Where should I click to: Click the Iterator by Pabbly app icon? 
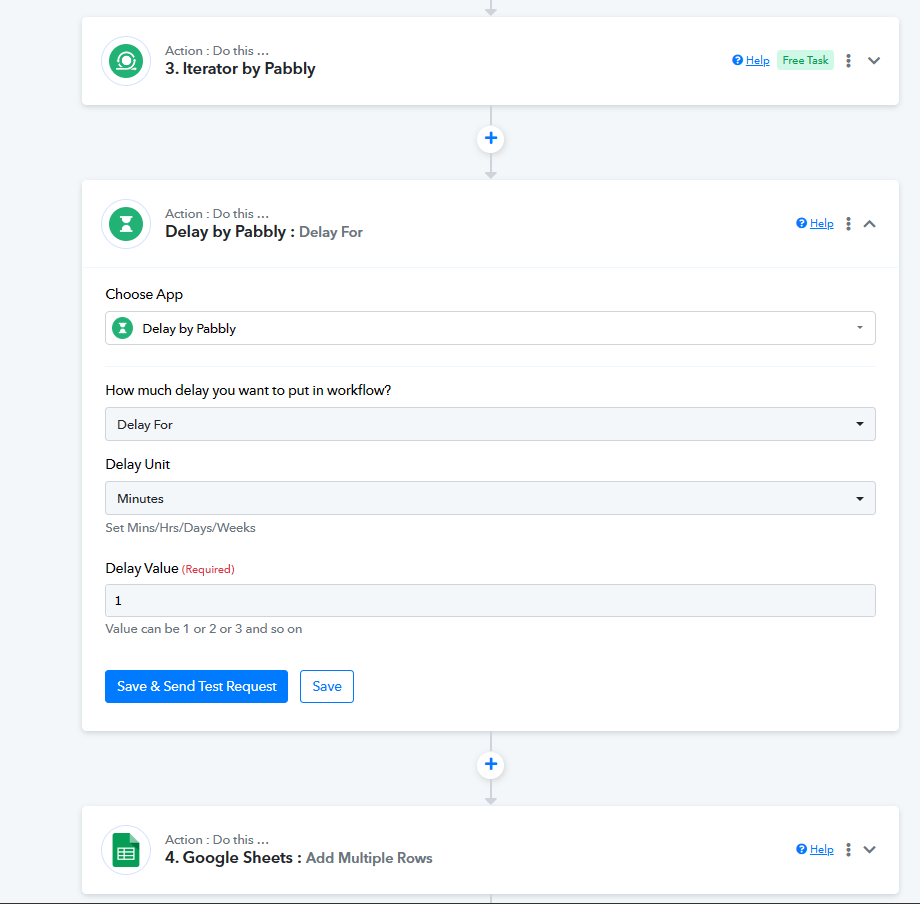tap(126, 61)
